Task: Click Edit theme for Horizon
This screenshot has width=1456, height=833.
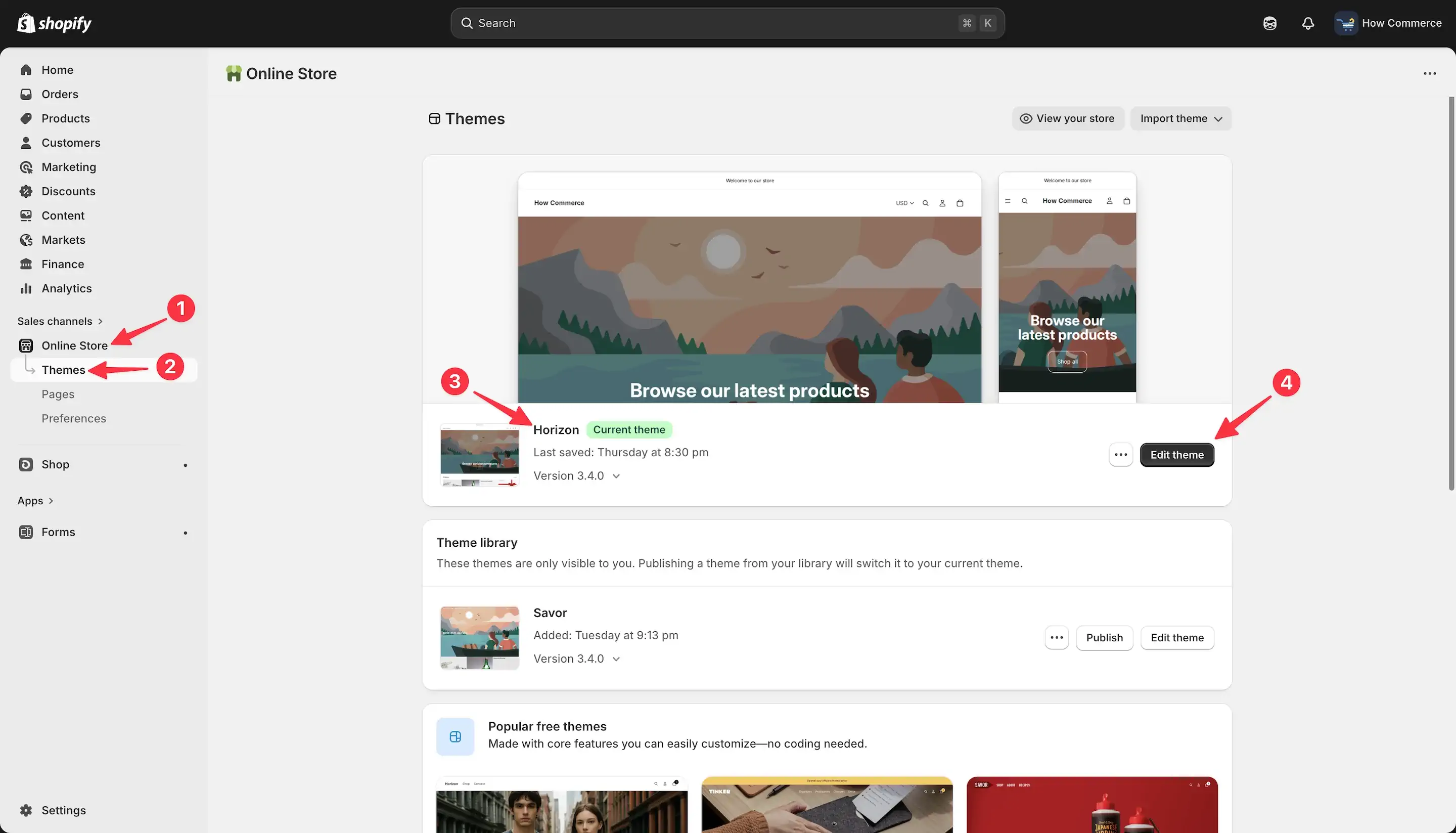Action: pos(1177,455)
